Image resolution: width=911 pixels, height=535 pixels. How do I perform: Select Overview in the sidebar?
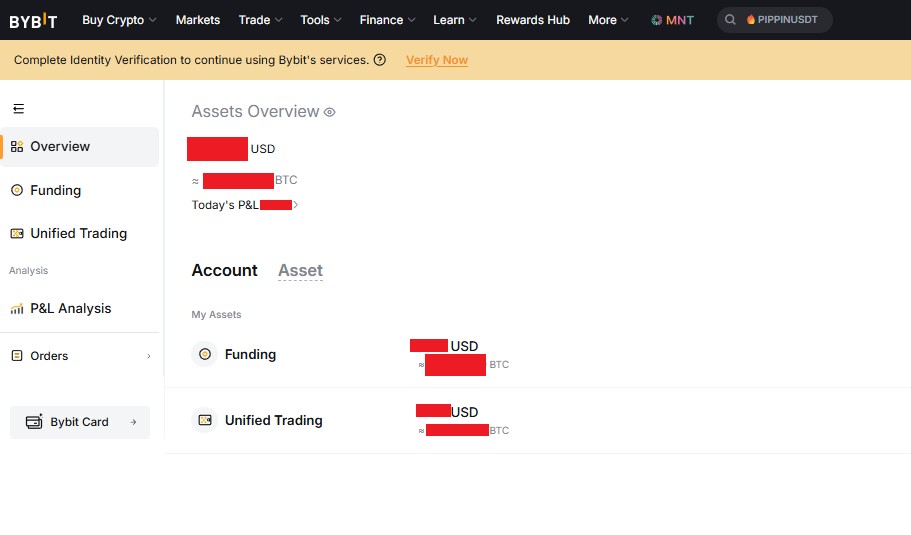click(80, 146)
